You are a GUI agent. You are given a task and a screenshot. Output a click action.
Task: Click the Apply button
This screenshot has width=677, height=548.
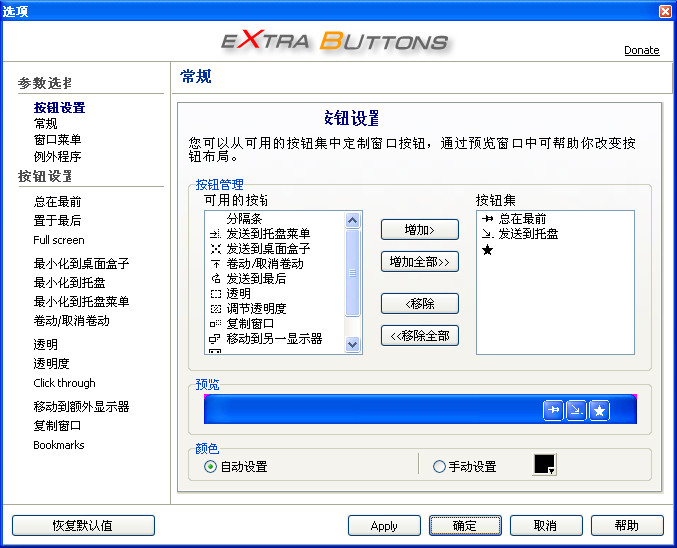tap(384, 526)
